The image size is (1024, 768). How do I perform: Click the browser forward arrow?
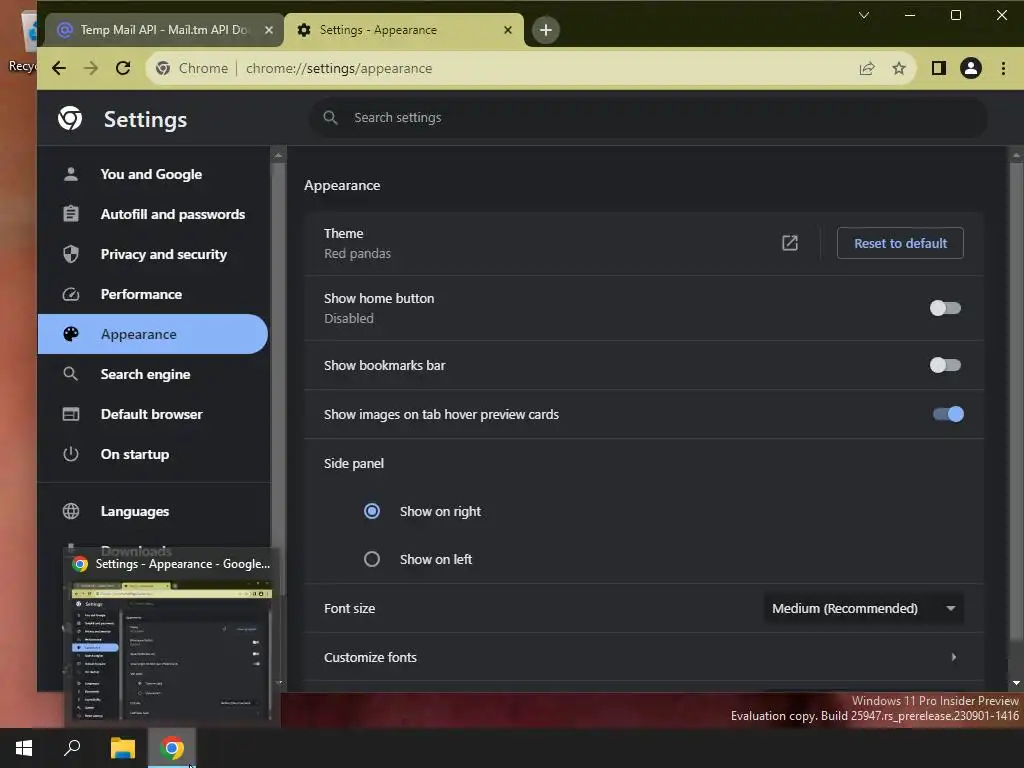coord(91,68)
